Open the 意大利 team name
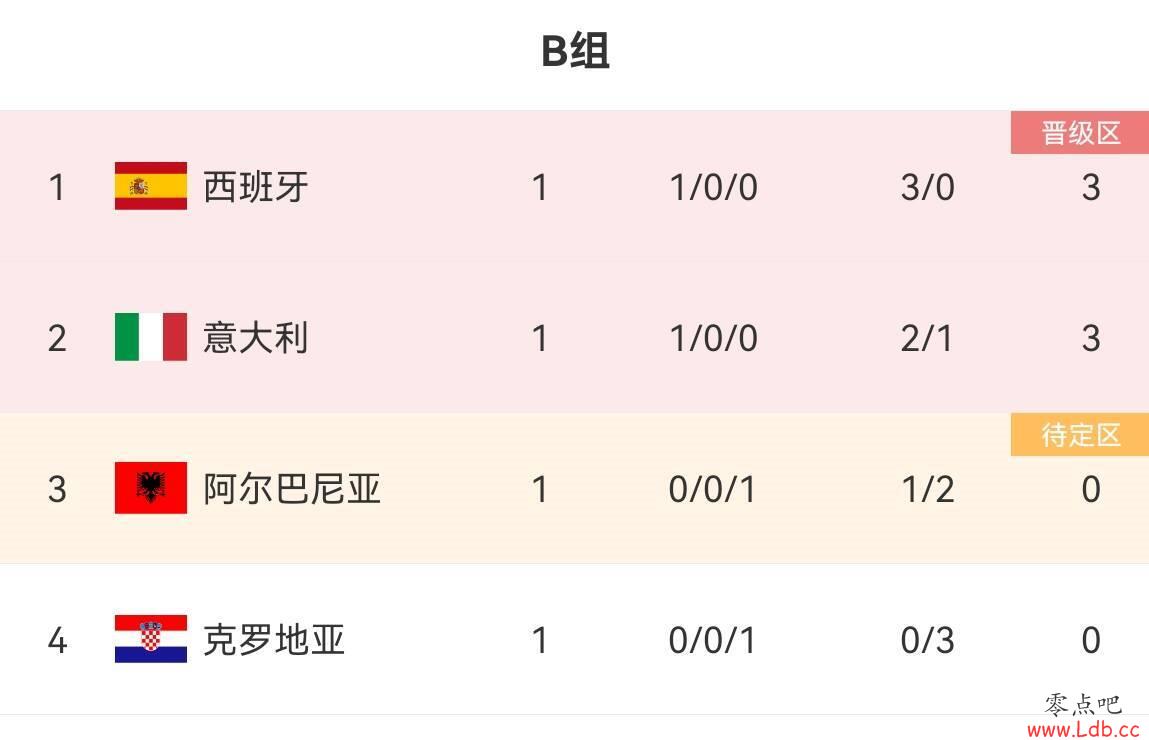The image size is (1149, 740). pyautogui.click(x=256, y=338)
